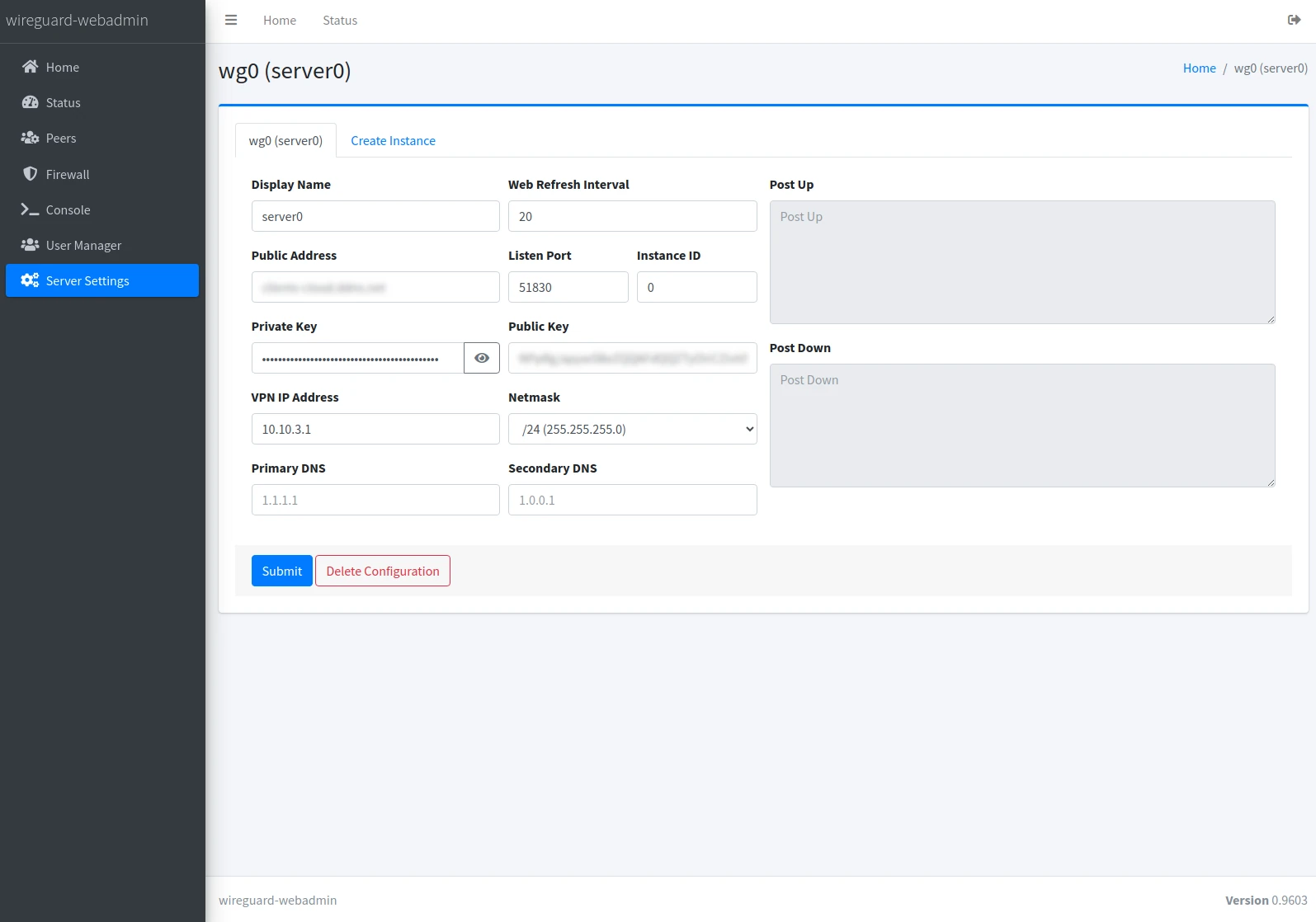The width and height of the screenshot is (1316, 922).
Task: Click into the Public Address field
Action: (x=375, y=287)
